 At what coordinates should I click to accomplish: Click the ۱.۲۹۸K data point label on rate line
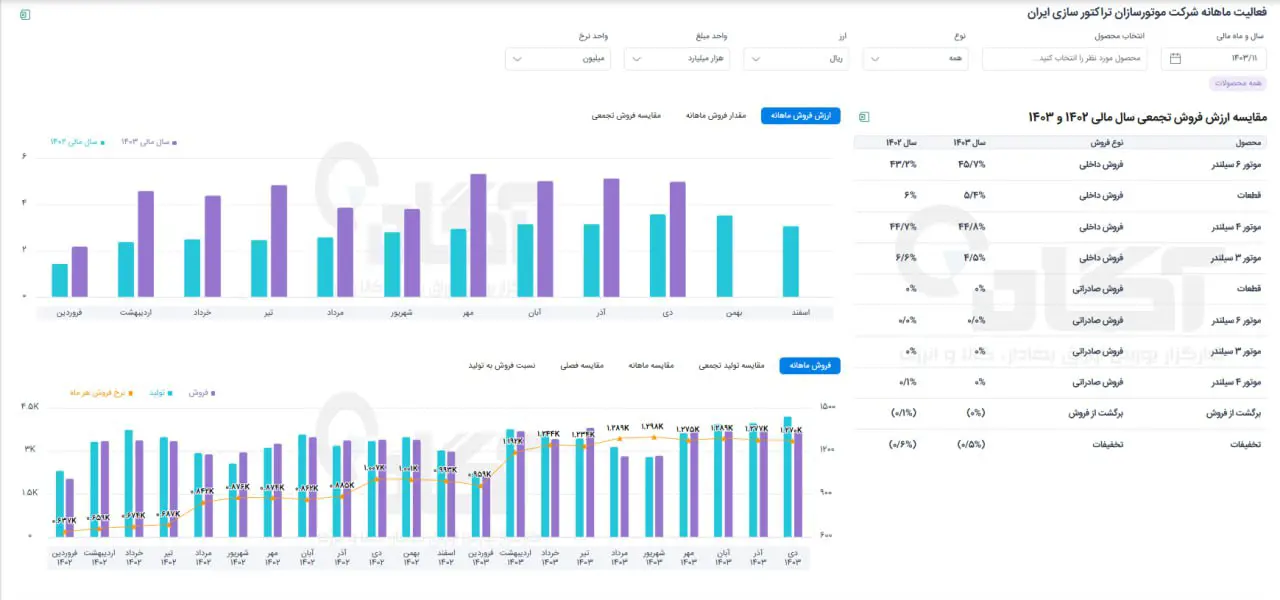tap(654, 427)
